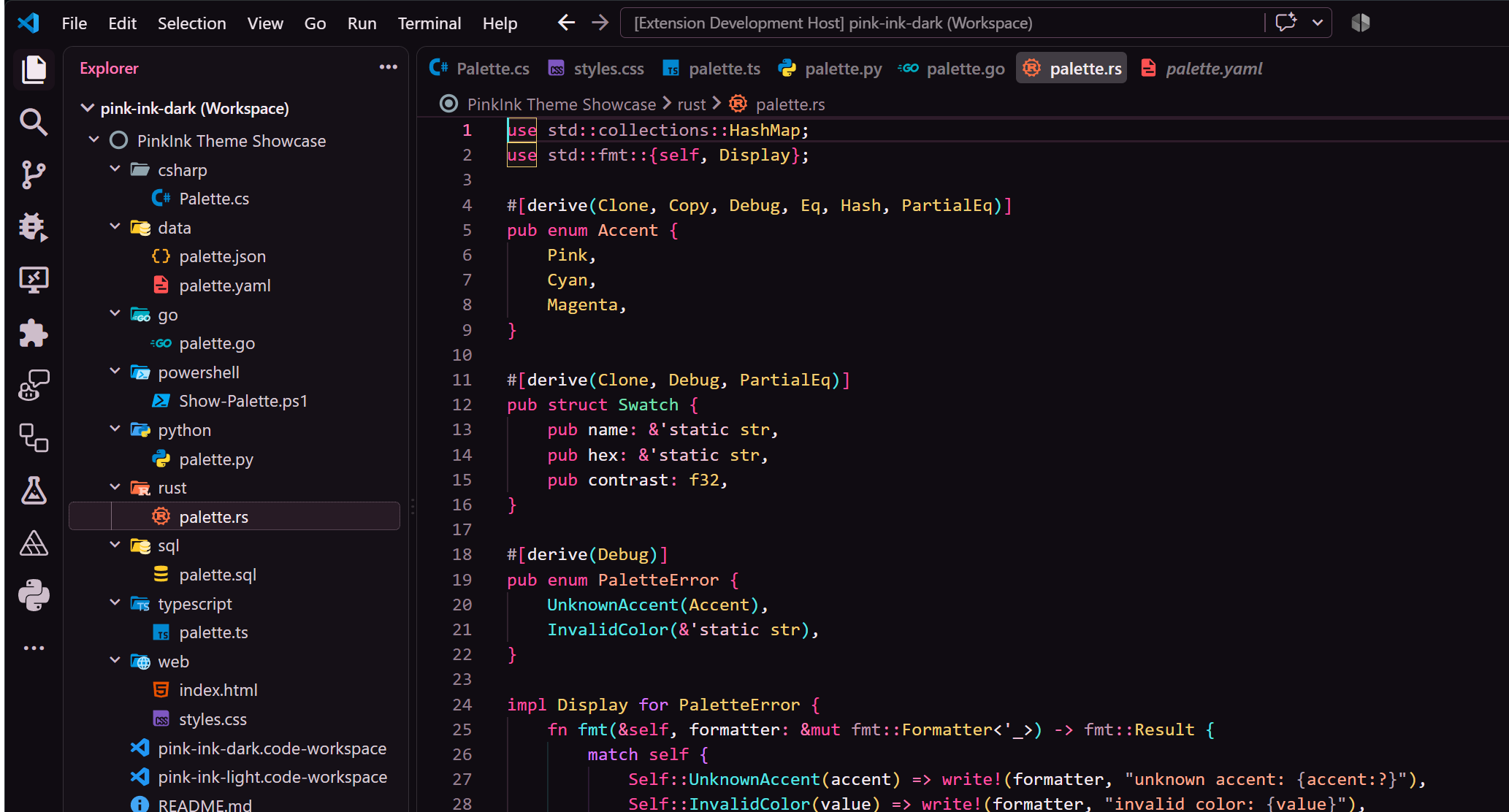Click the PaletteError enum name on line 19

(x=658, y=580)
